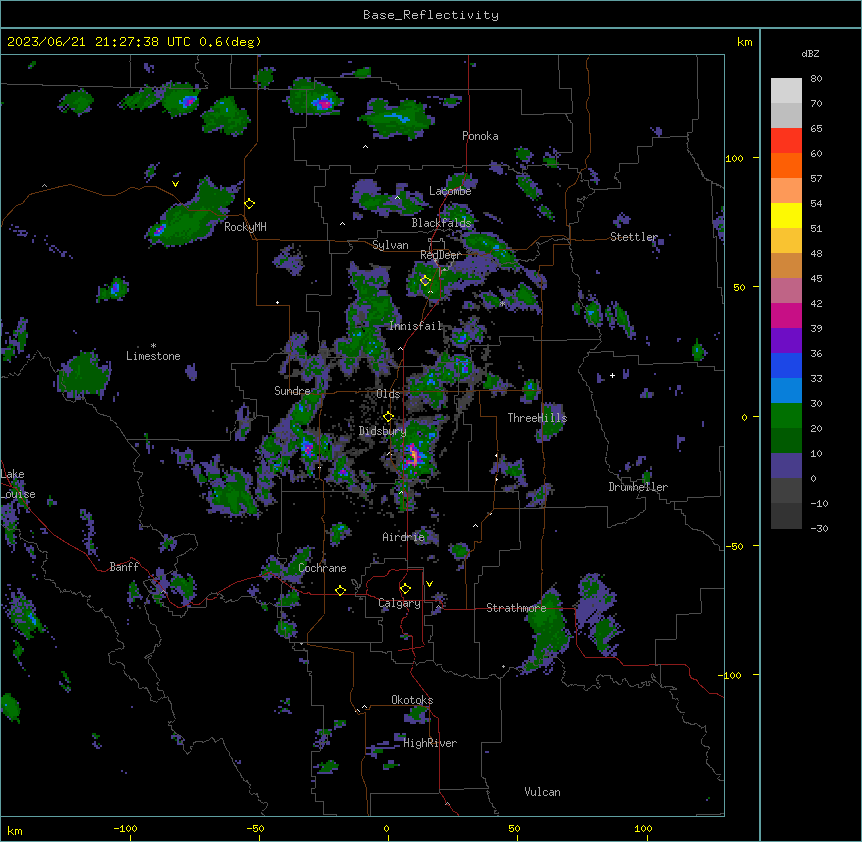Click the RockyMH label
The image size is (862, 842).
click(245, 227)
